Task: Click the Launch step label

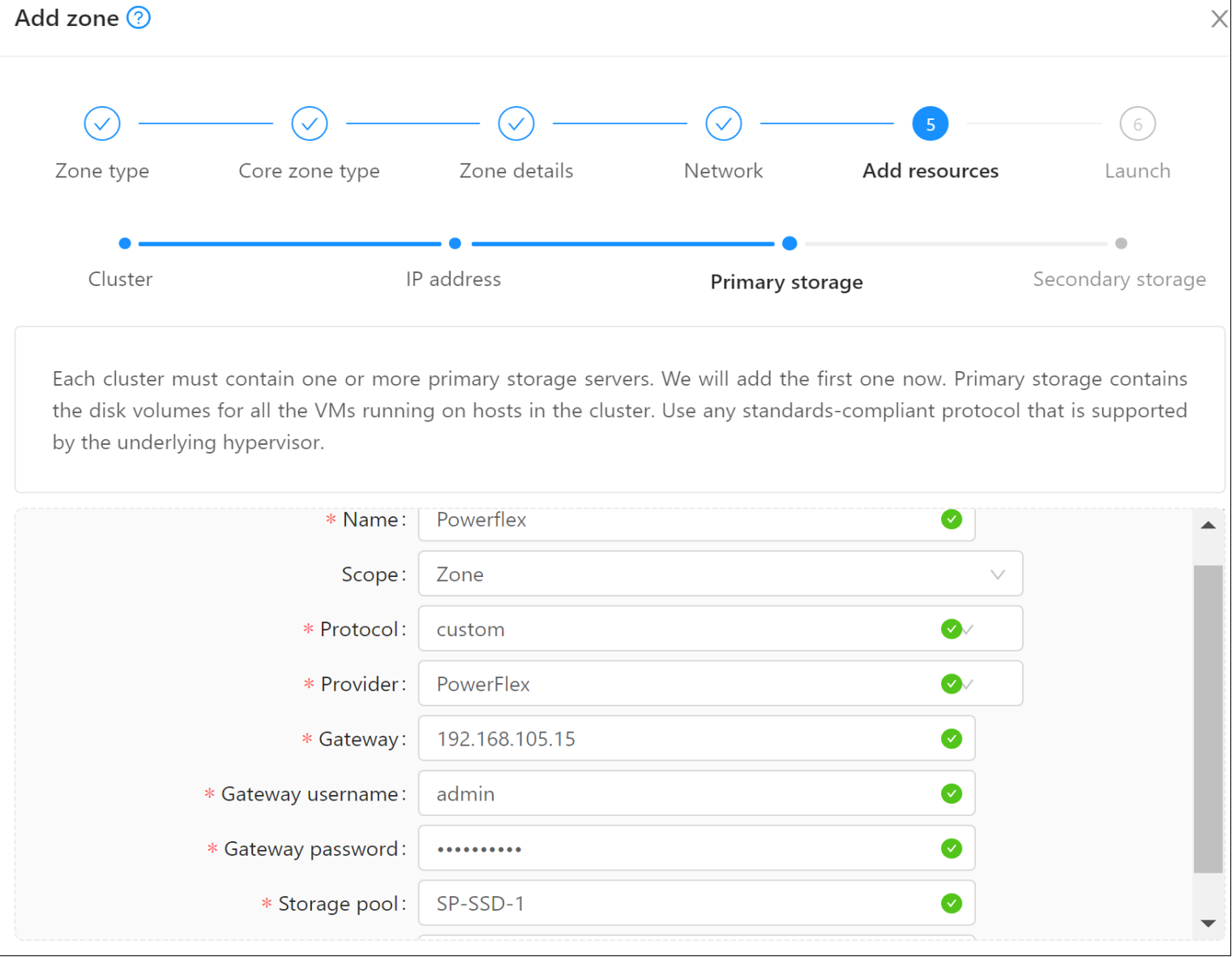Action: click(1138, 171)
